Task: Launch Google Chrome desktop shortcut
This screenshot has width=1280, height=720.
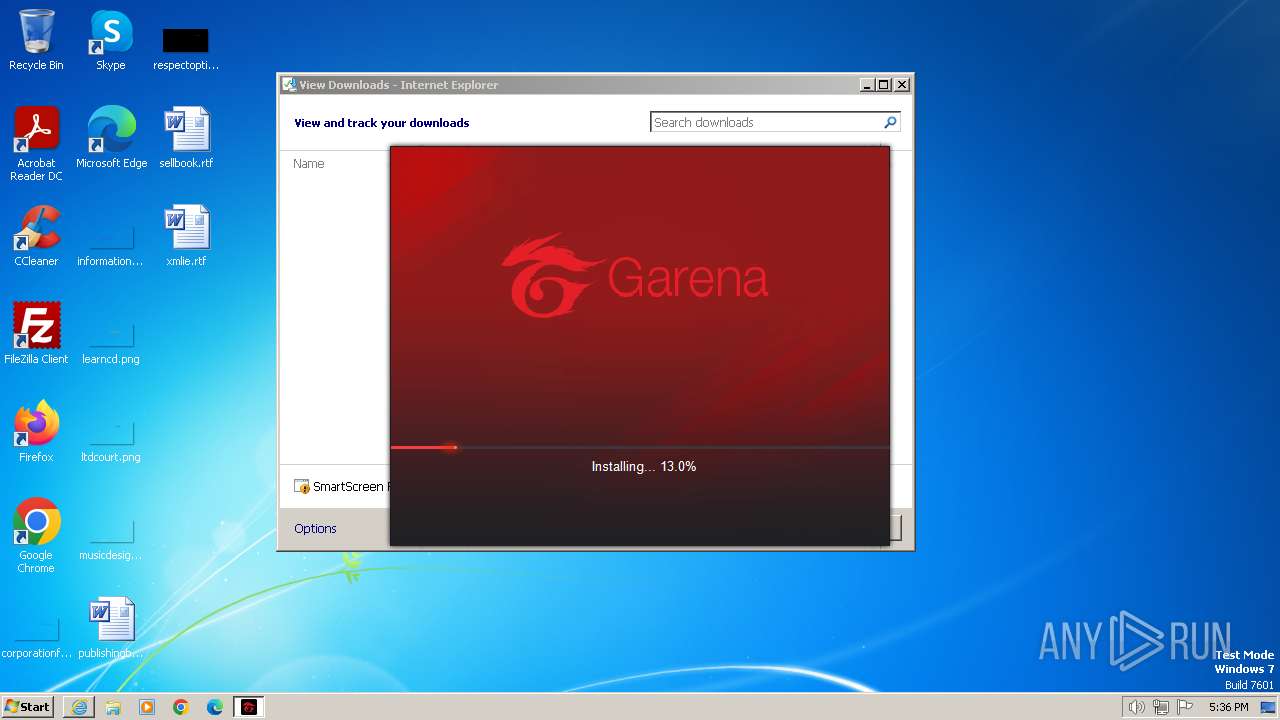Action: click(x=36, y=536)
